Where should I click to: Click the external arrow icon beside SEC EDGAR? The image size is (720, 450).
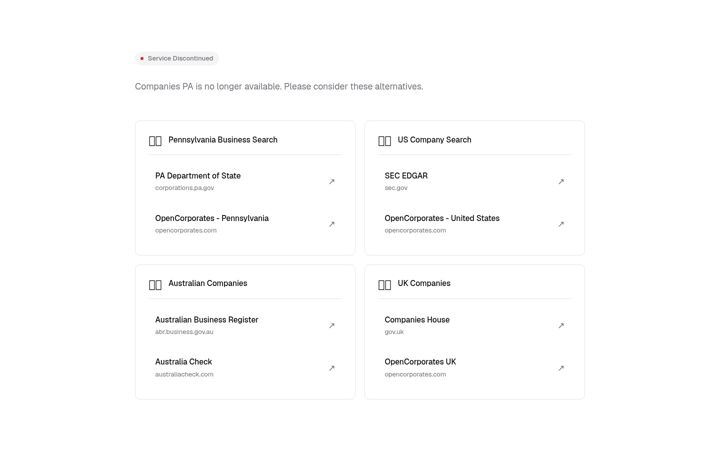click(x=561, y=181)
